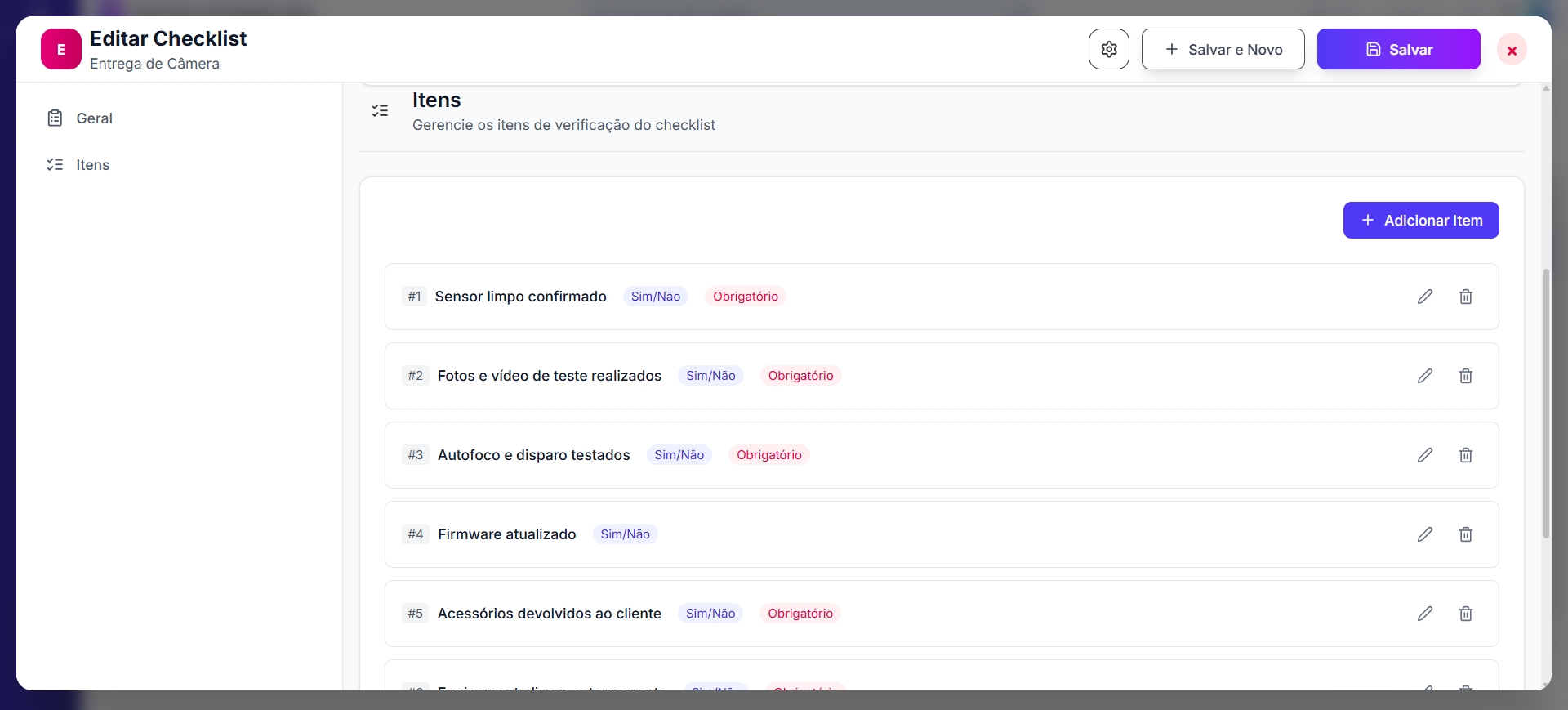
Task: Switch to the Itens sidebar section
Action: (x=92, y=165)
